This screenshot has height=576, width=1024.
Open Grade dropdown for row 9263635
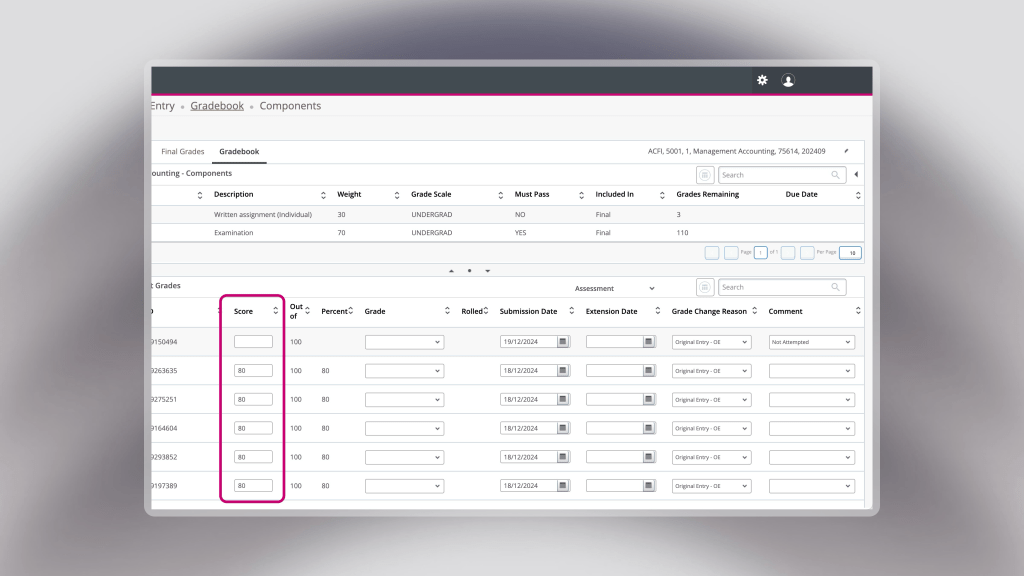tap(404, 370)
